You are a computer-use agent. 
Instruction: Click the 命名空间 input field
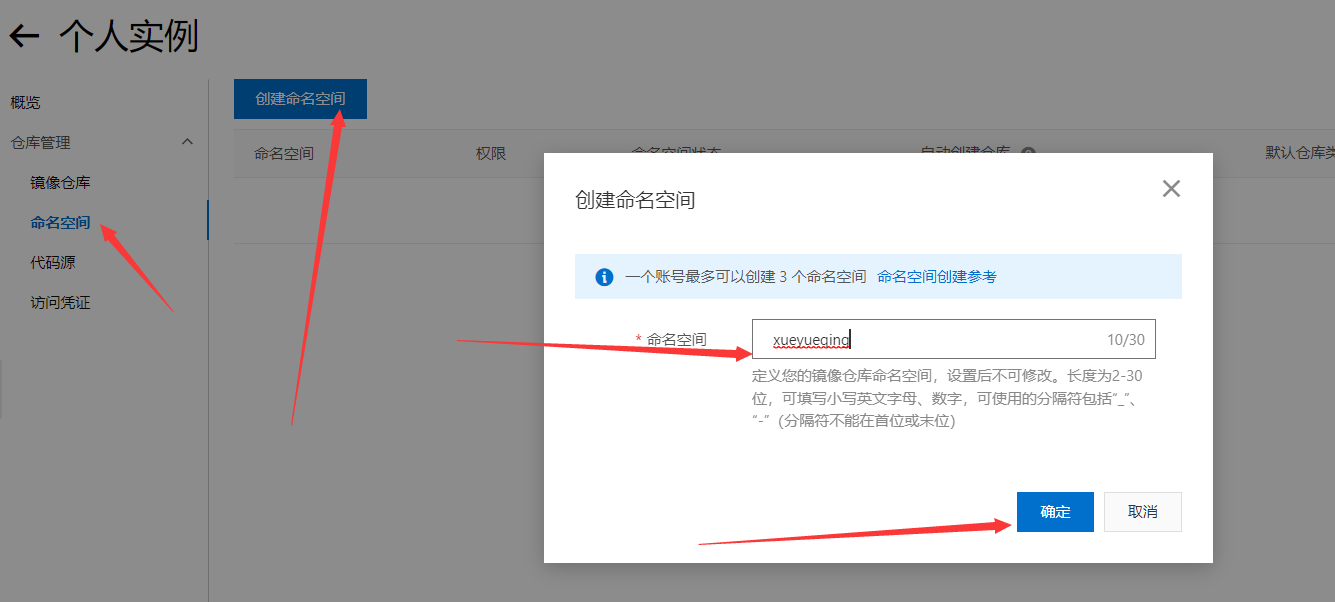(x=954, y=339)
